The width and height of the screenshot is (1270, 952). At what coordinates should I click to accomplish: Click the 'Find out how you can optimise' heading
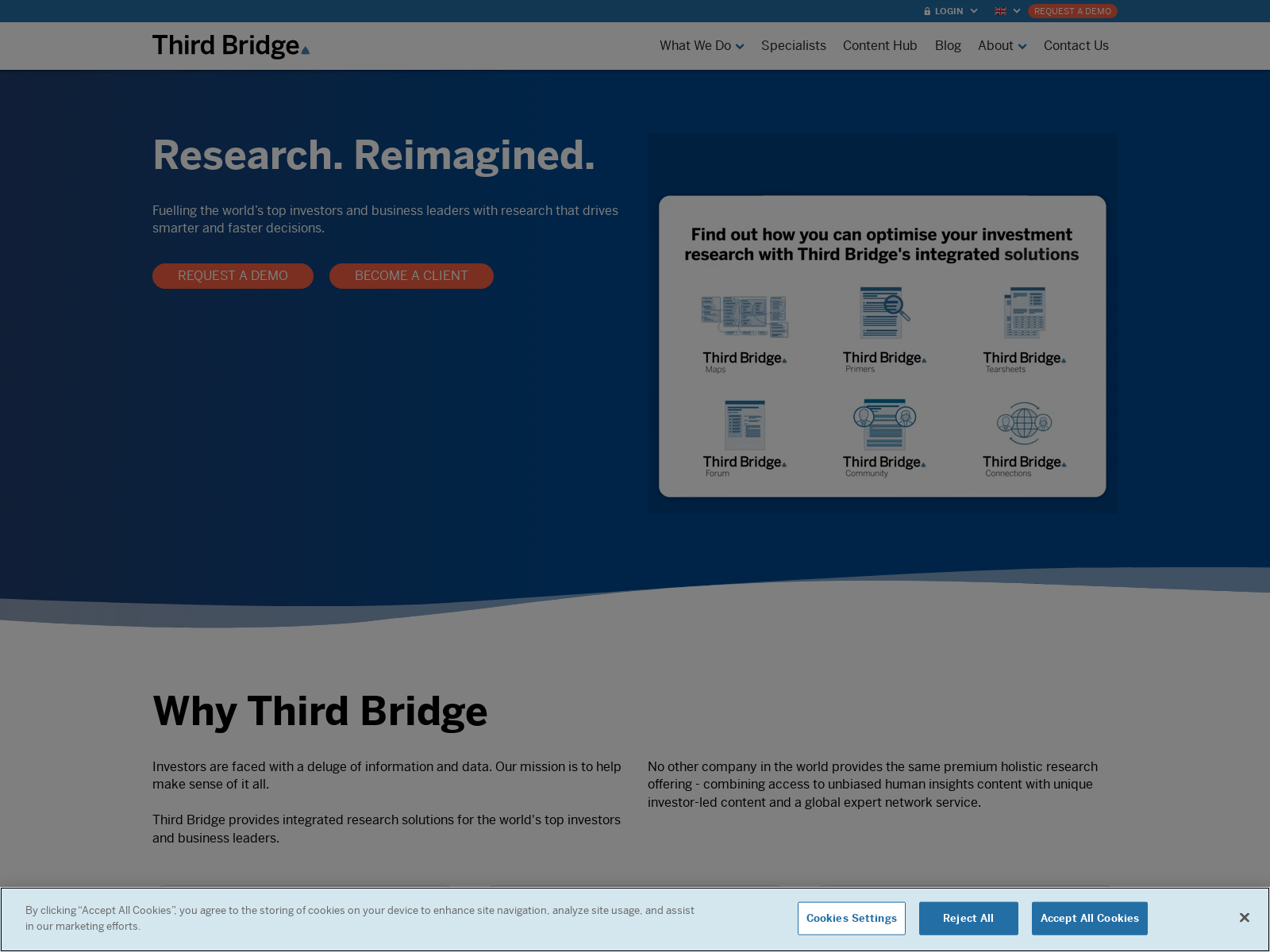coord(882,244)
